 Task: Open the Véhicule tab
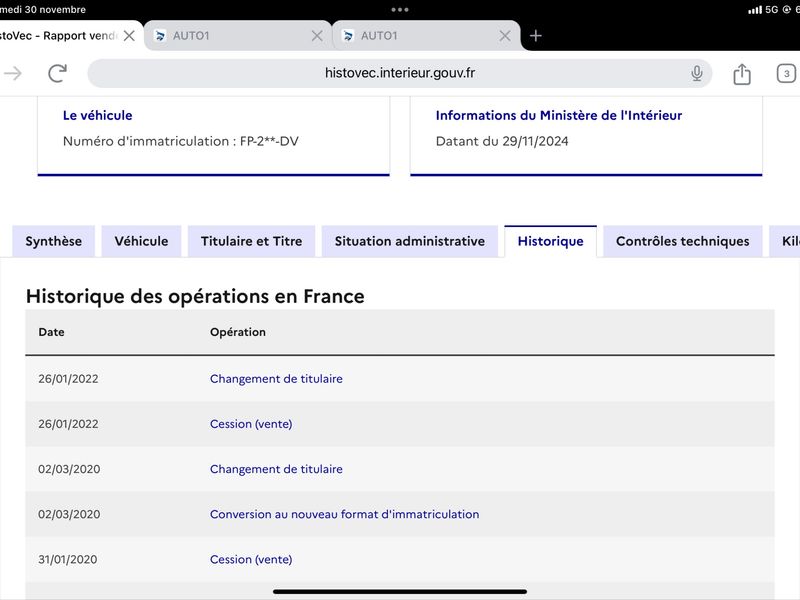[x=141, y=241]
